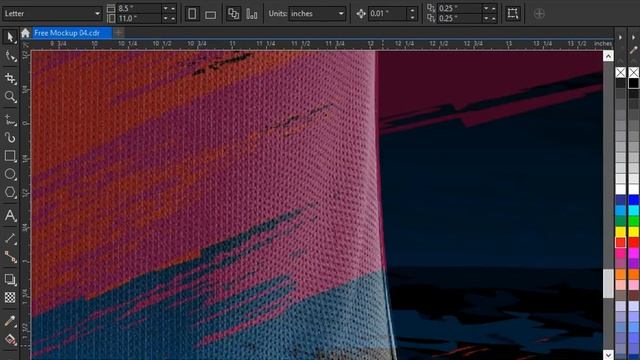Viewport: 640px width, 360px height.
Task: Select the Pick tool
Action: (10, 37)
